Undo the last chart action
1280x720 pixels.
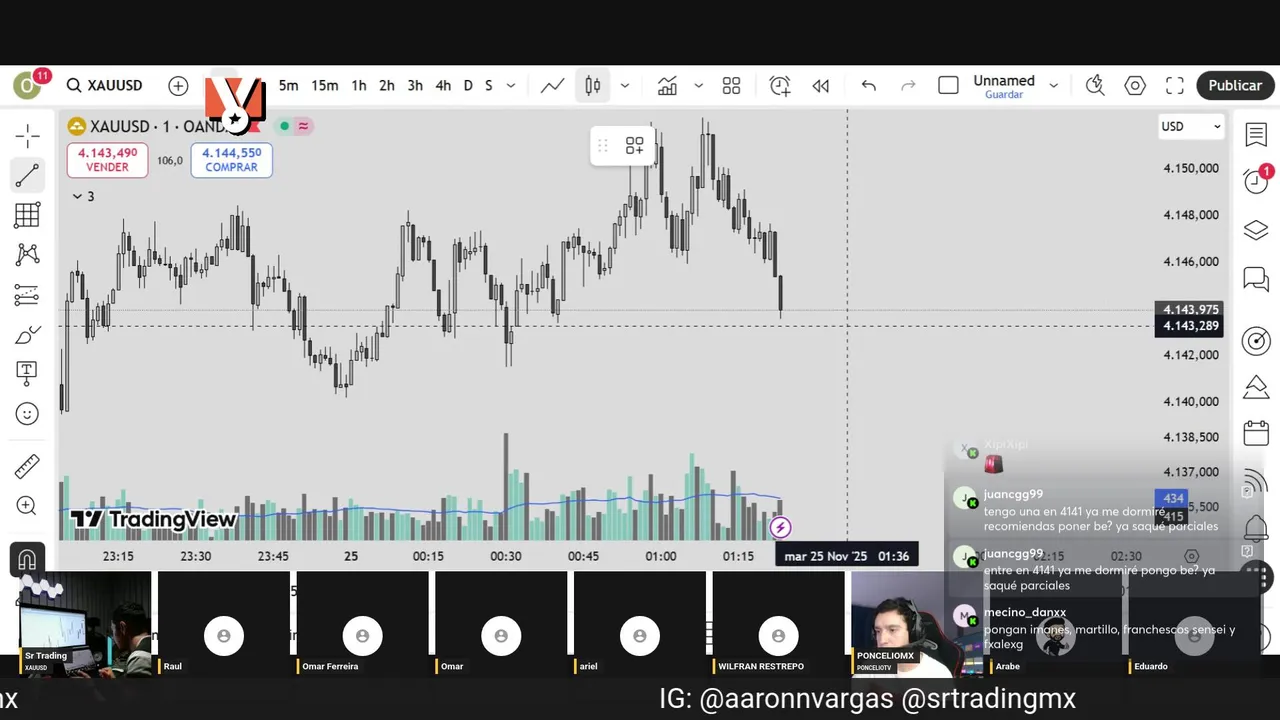(868, 85)
